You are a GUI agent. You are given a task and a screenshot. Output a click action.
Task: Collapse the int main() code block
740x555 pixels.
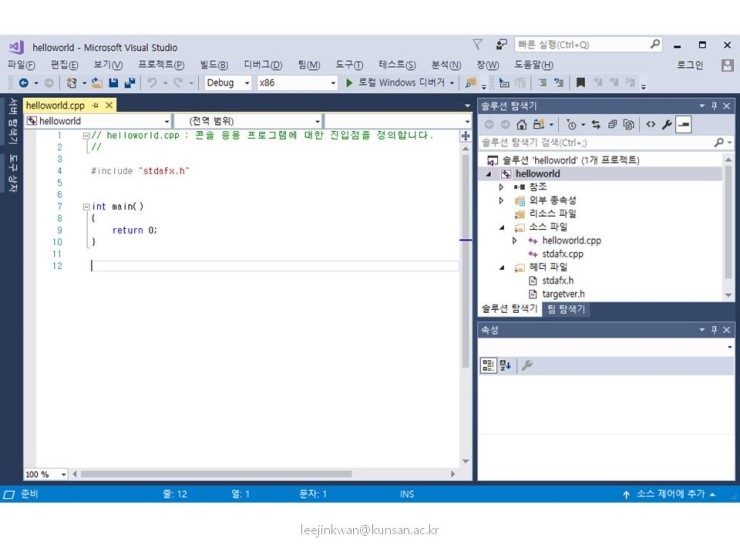[86, 207]
